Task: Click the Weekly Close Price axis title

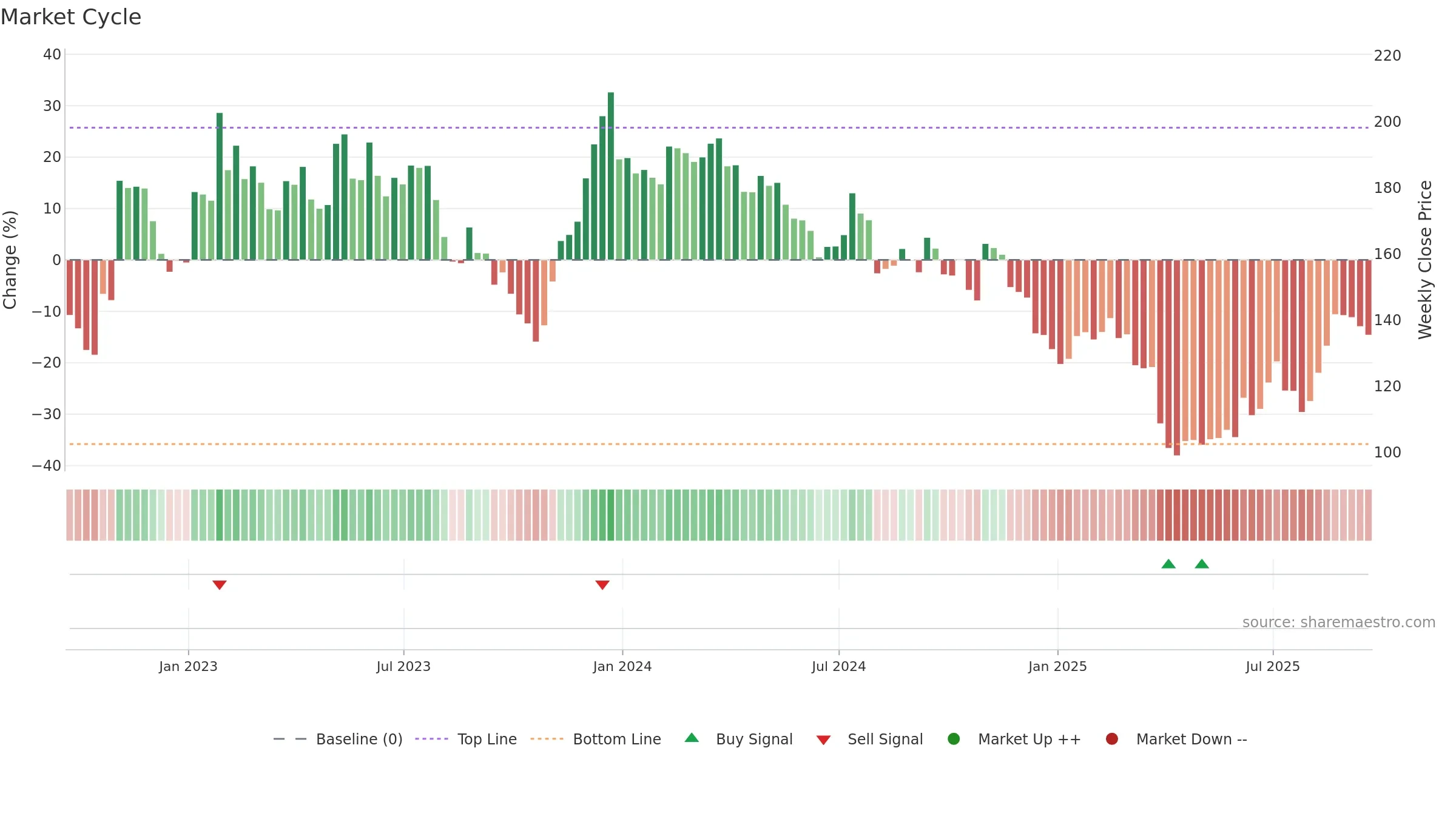Action: click(1425, 260)
